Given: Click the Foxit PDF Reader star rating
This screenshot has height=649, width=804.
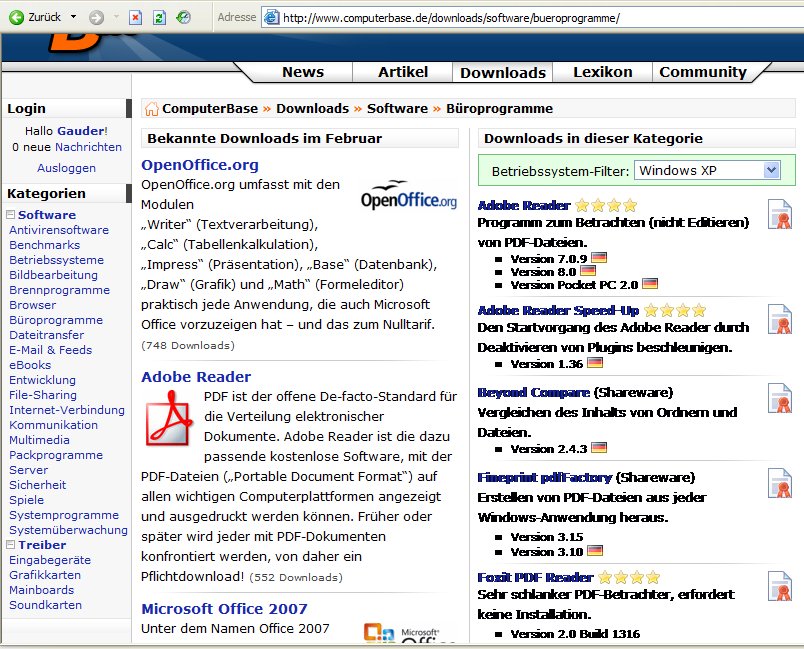Looking at the screenshot, I should click(629, 578).
